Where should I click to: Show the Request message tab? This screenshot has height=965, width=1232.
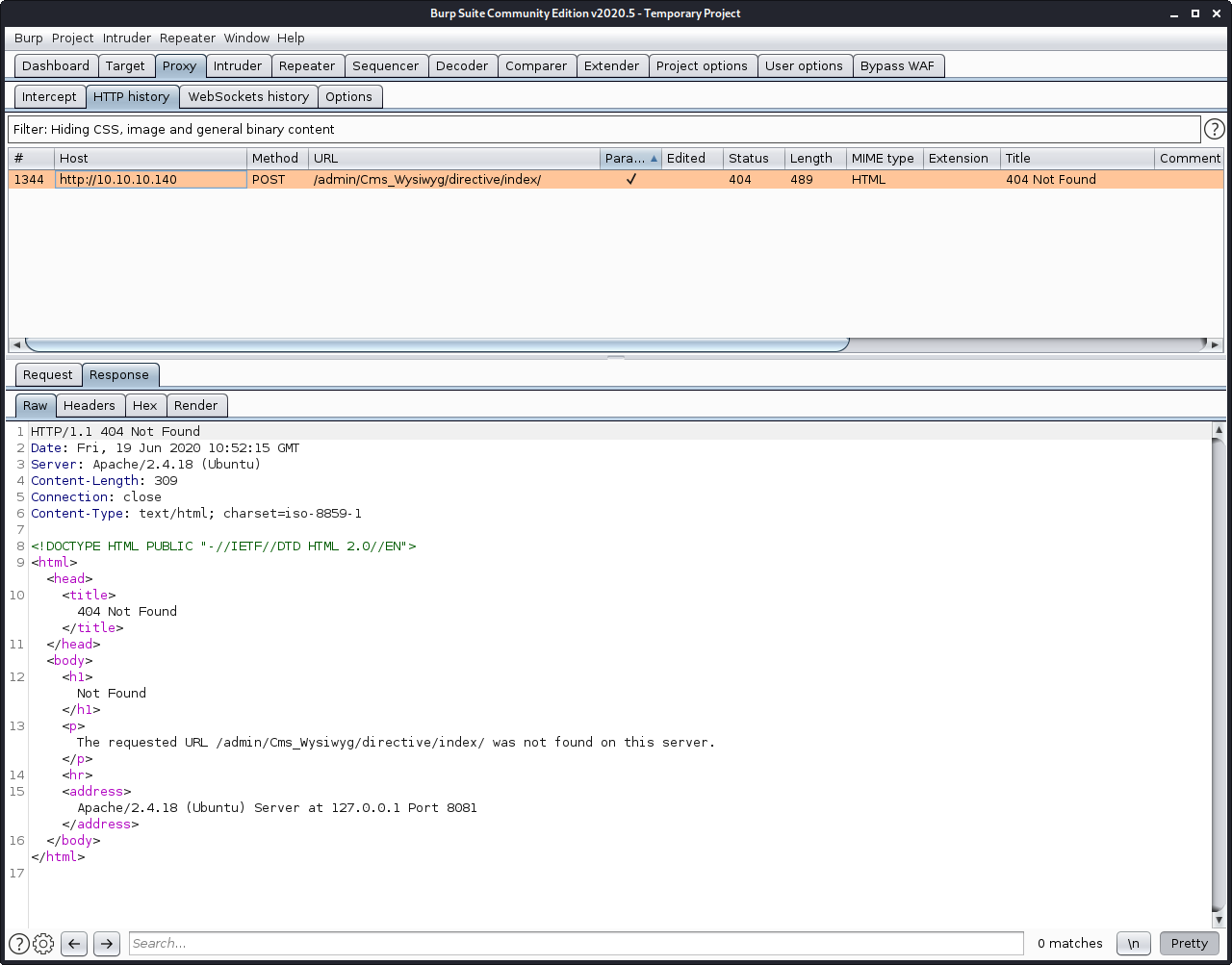point(48,375)
